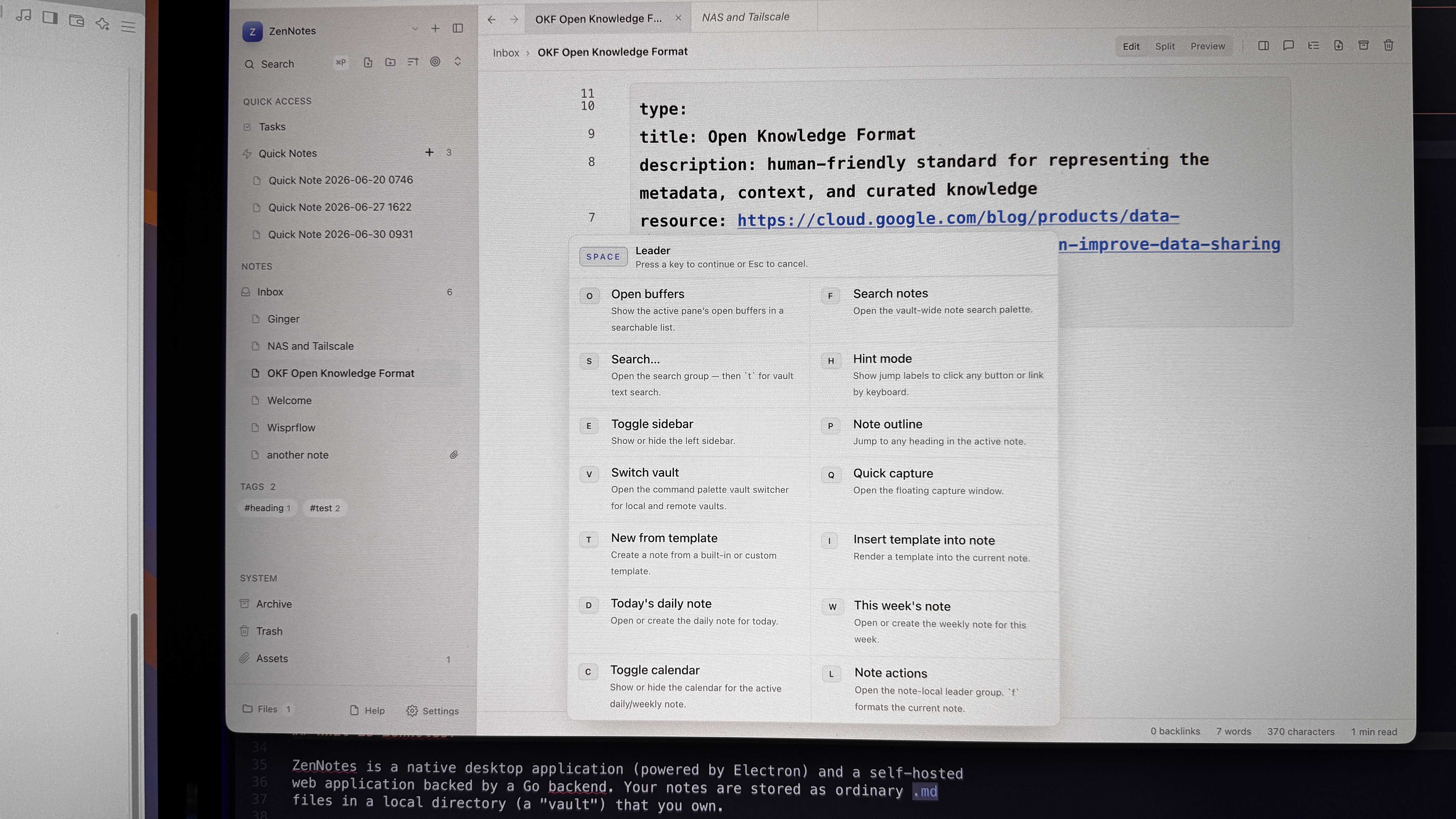Filter by the #test tag
This screenshot has width=1456, height=819.
pos(324,508)
